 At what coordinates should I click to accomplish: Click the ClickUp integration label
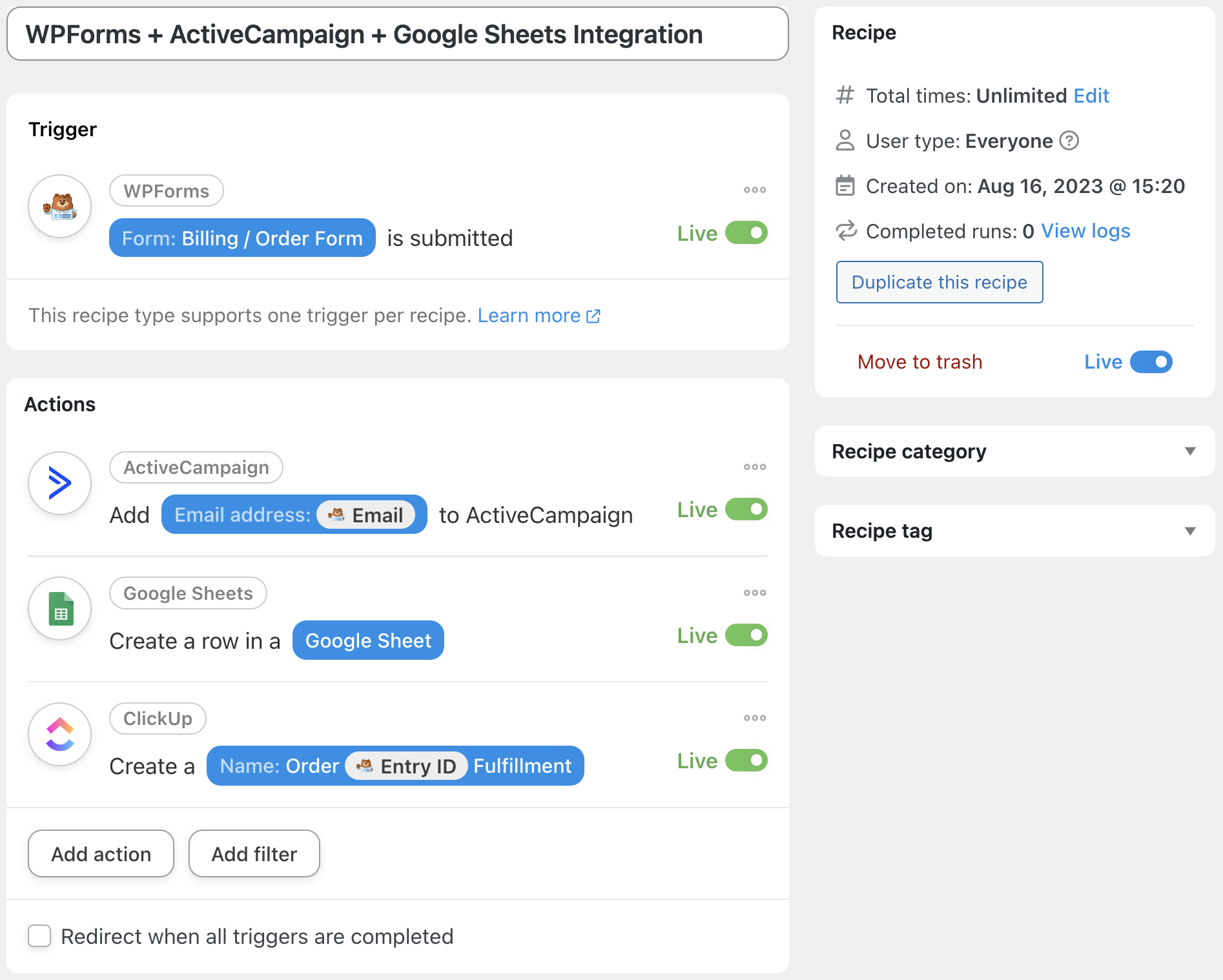(158, 719)
